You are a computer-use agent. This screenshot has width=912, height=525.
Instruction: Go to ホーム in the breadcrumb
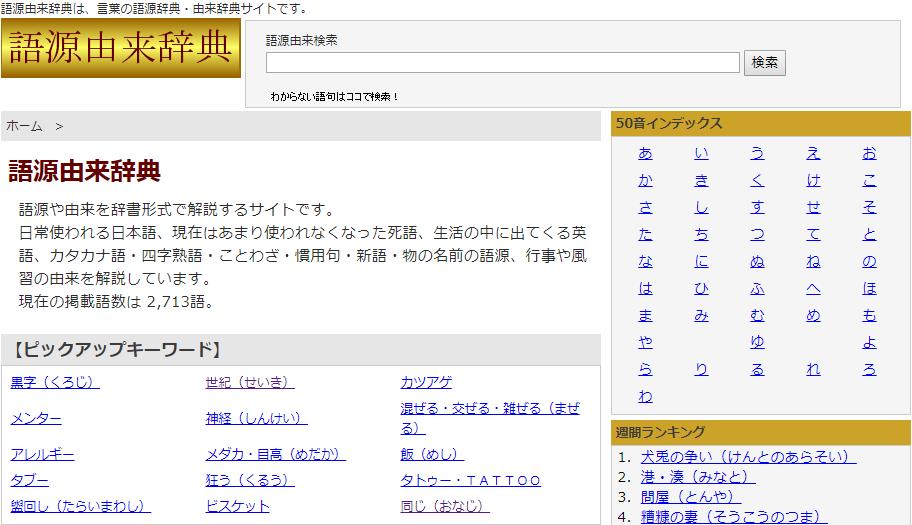click(x=25, y=126)
